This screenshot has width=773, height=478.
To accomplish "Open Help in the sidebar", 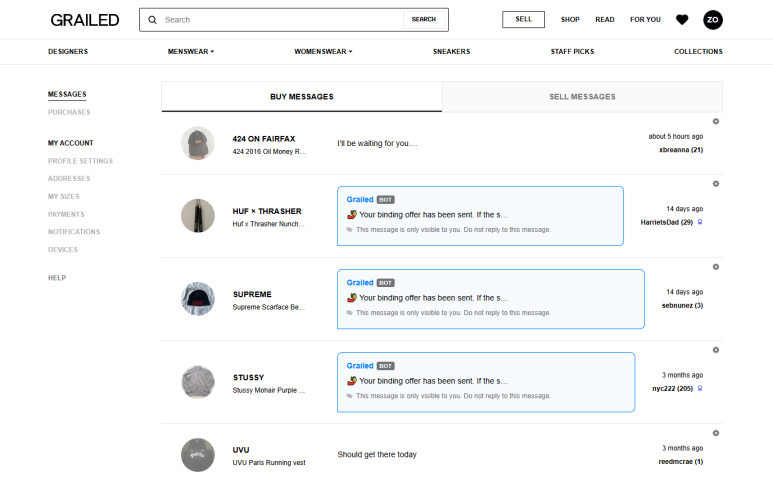I will [57, 277].
